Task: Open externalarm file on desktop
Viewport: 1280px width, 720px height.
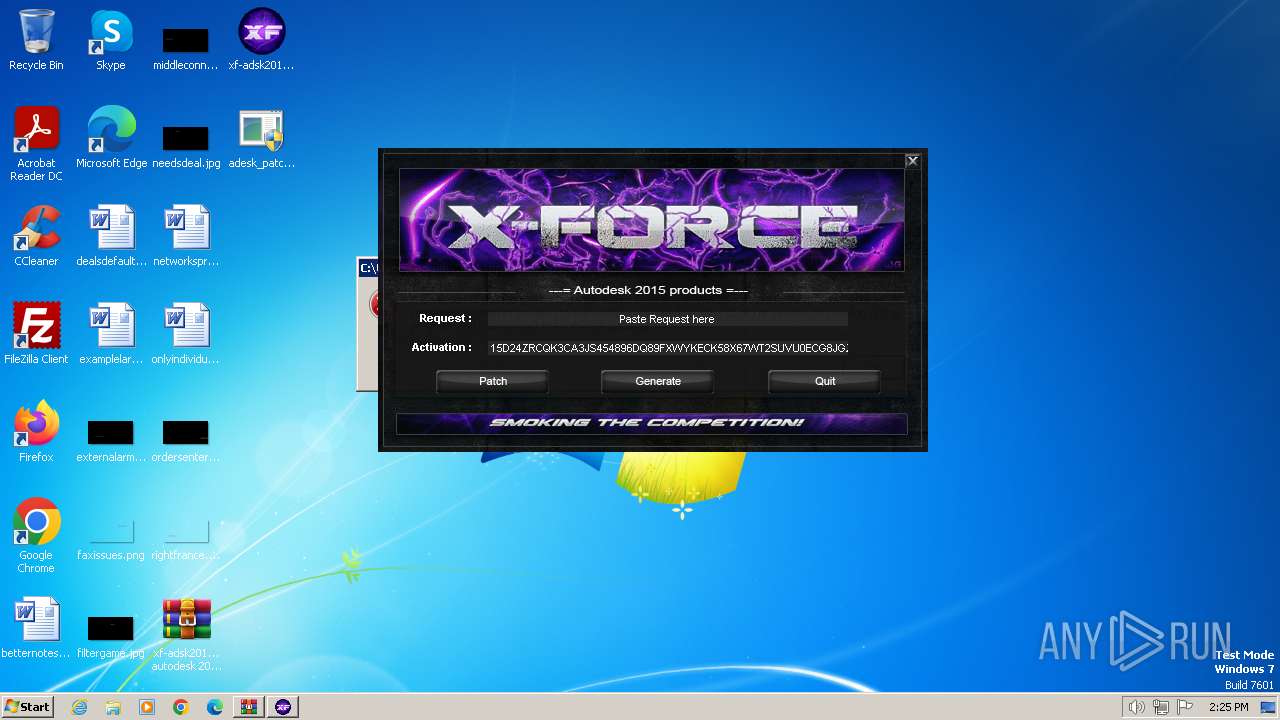Action: 111,440
